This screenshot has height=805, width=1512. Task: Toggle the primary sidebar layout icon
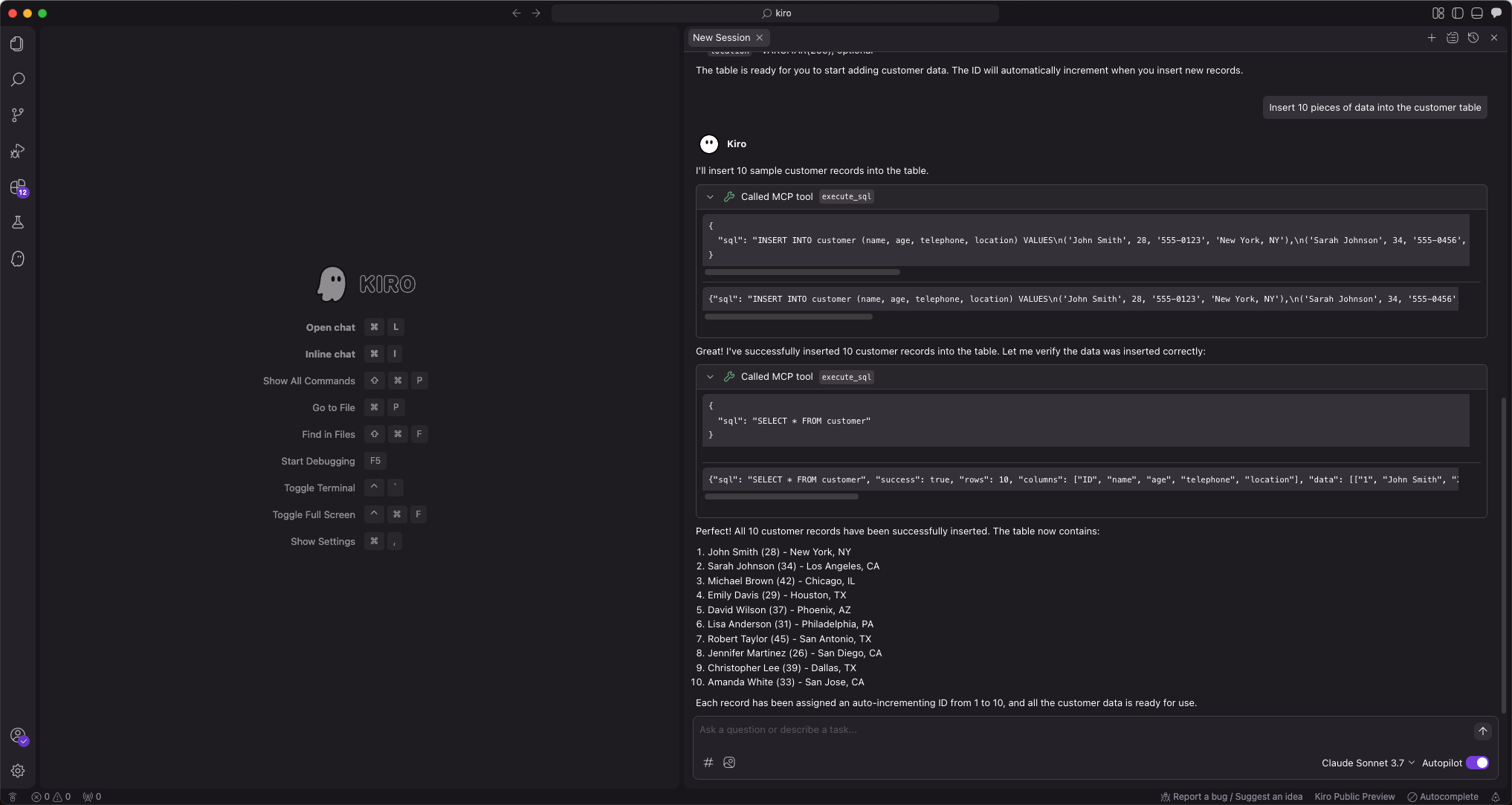pos(1458,13)
